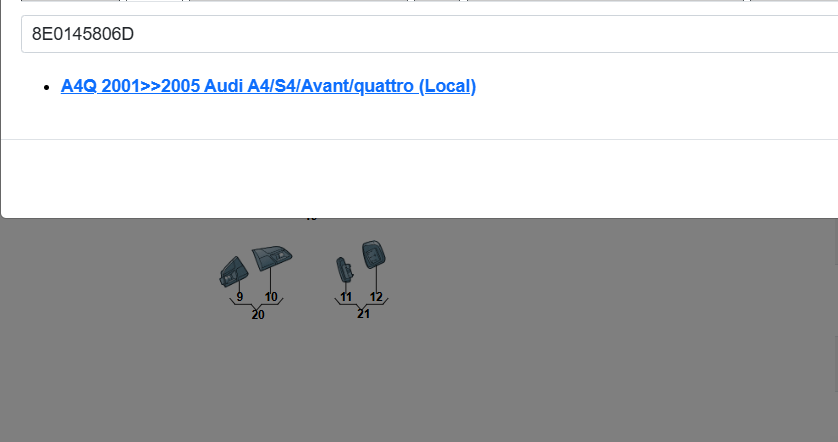Image resolution: width=838 pixels, height=442 pixels.
Task: Select the wide switch image above label 10
Action: point(272,258)
